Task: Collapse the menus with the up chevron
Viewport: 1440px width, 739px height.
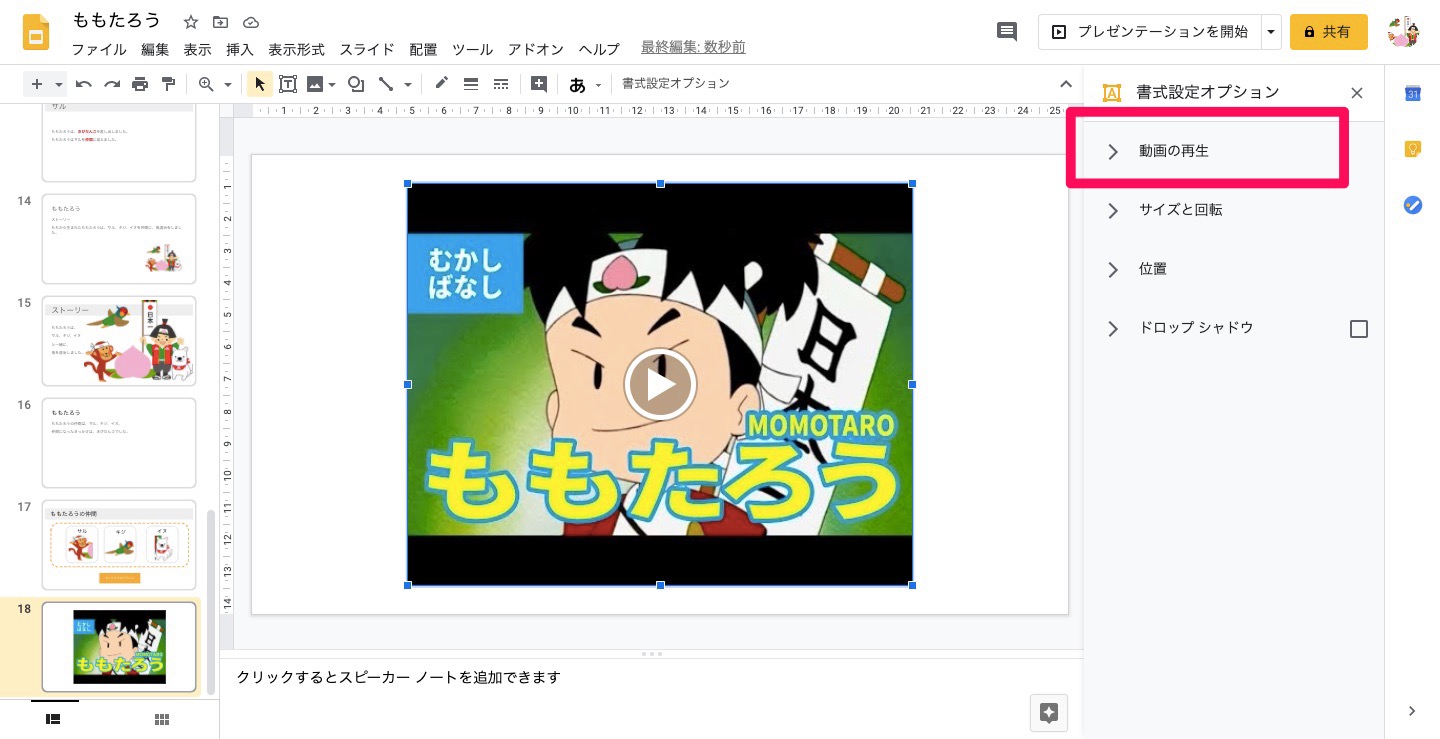Action: coord(1066,84)
